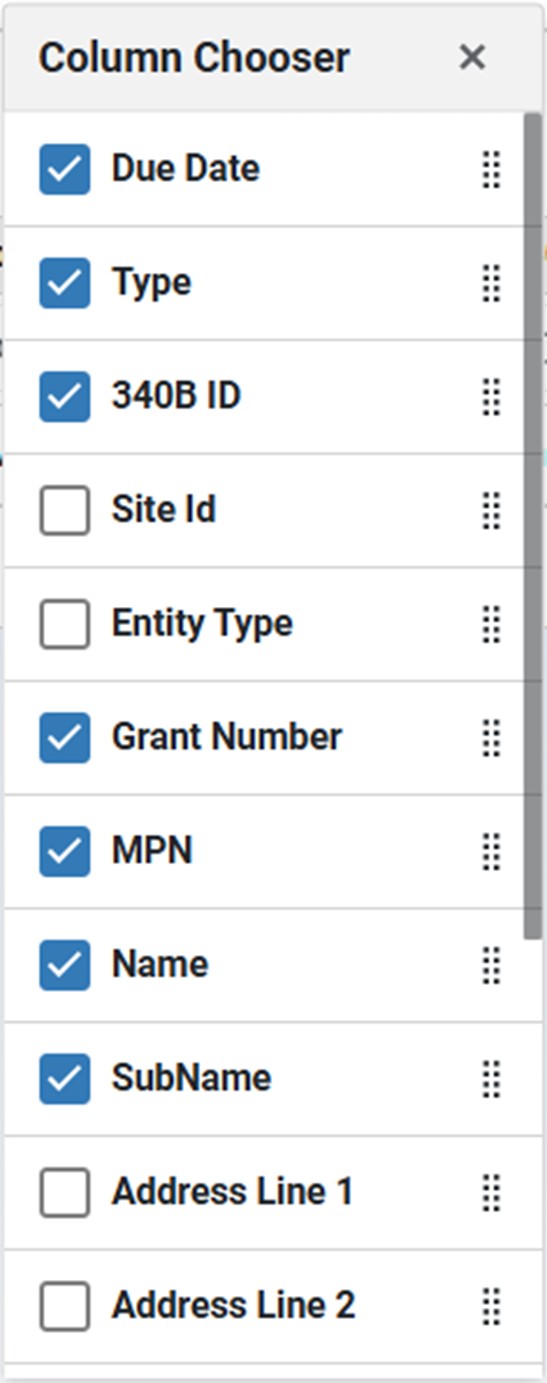Click the drag handle icon beside Entity Type
This screenshot has width=547, height=1383.
pyautogui.click(x=490, y=624)
